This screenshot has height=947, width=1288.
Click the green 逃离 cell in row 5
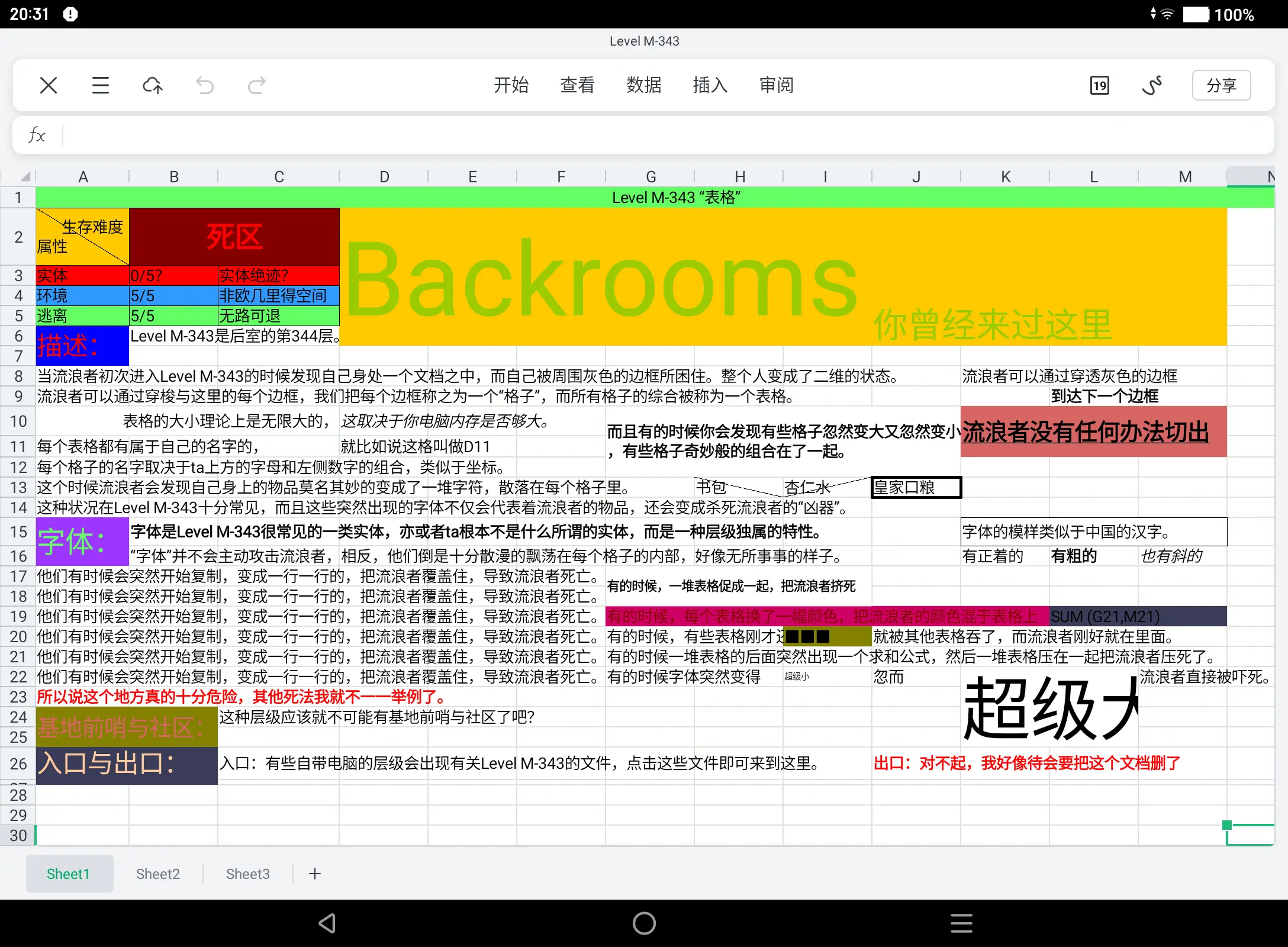tap(83, 315)
